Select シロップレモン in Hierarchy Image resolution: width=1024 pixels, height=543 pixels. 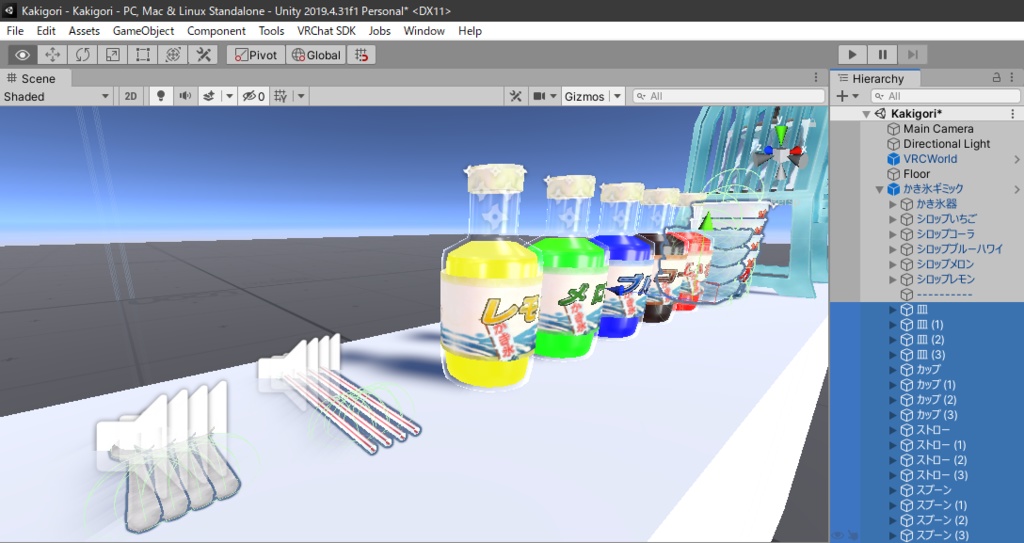(945, 279)
